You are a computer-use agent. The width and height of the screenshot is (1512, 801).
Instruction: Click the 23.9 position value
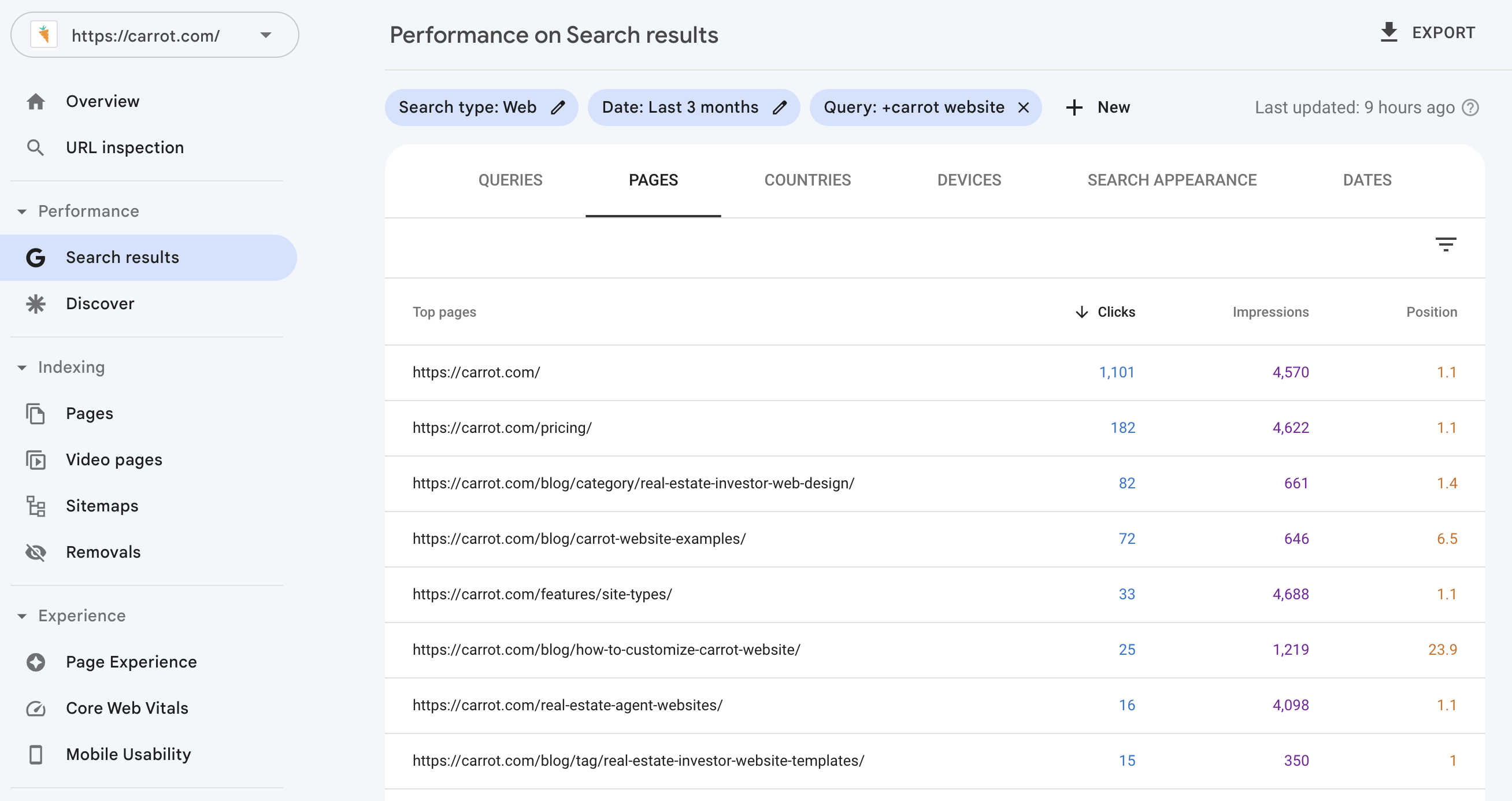pos(1442,650)
